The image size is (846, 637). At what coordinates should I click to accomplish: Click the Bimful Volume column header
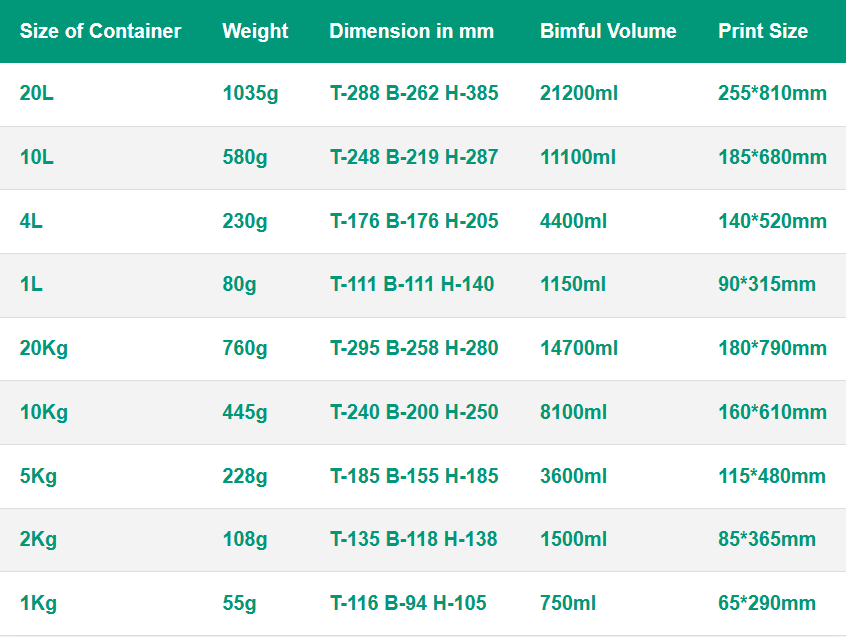pos(608,31)
